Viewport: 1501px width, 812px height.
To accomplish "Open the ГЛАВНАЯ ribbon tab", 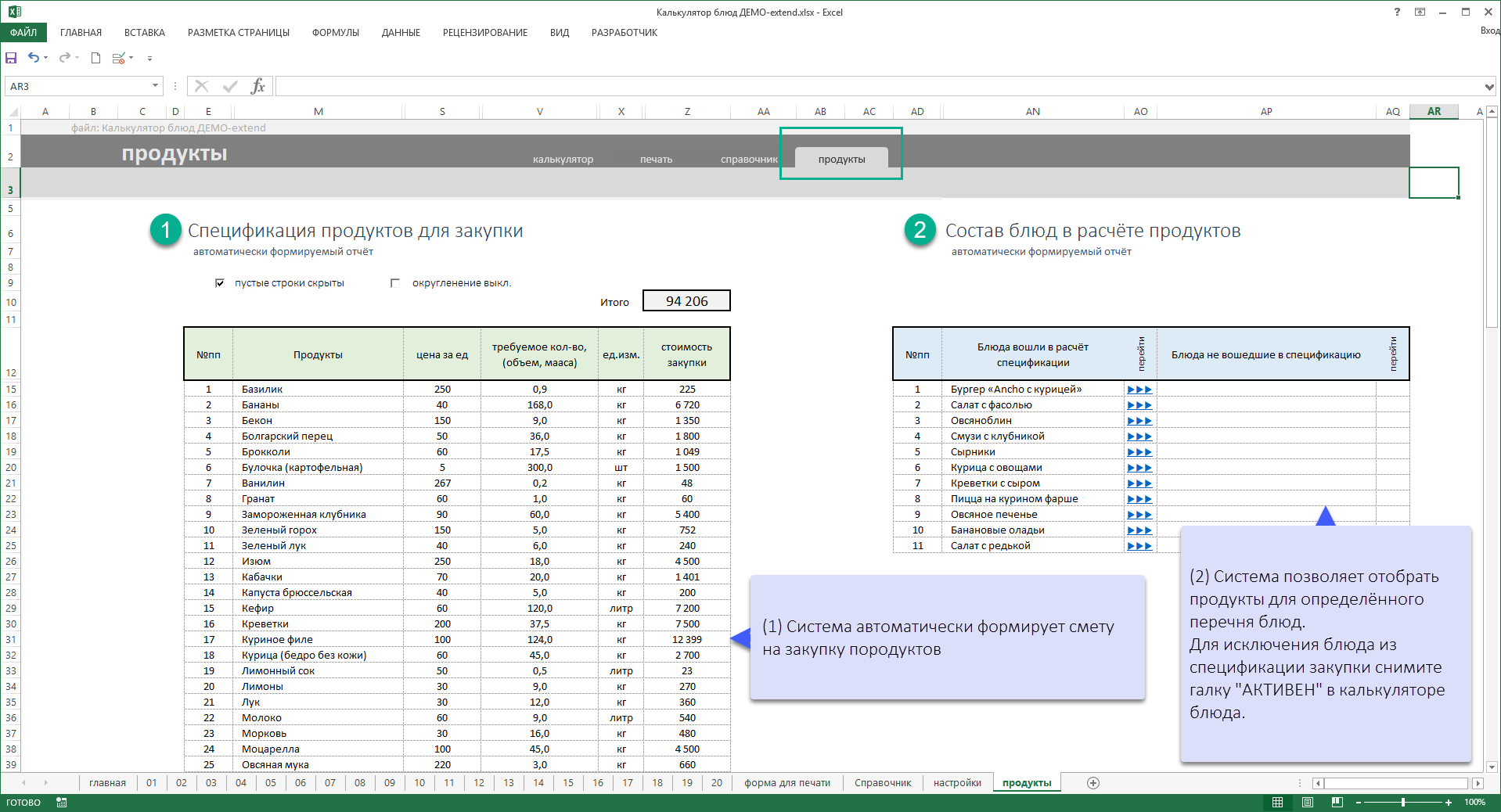I will 81,33.
